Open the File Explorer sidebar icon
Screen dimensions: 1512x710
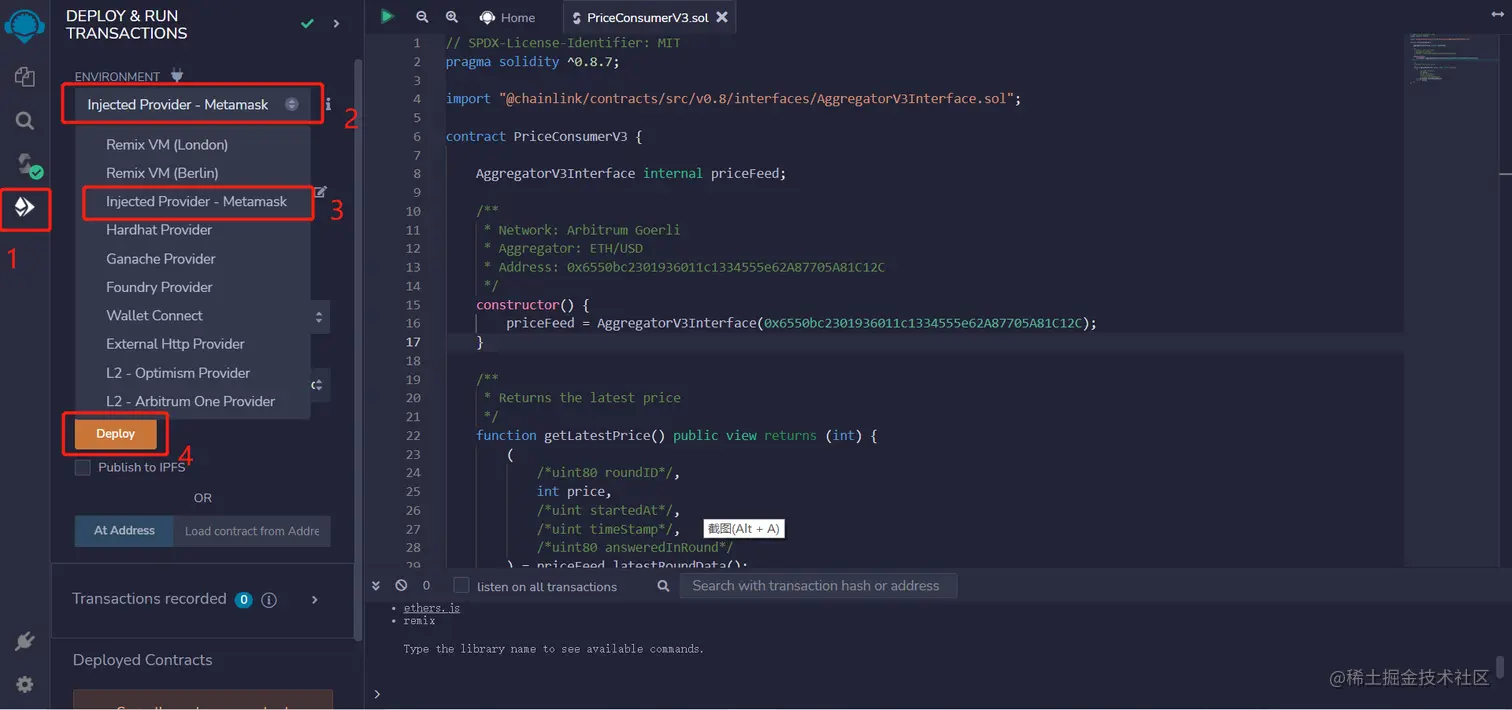pos(25,77)
